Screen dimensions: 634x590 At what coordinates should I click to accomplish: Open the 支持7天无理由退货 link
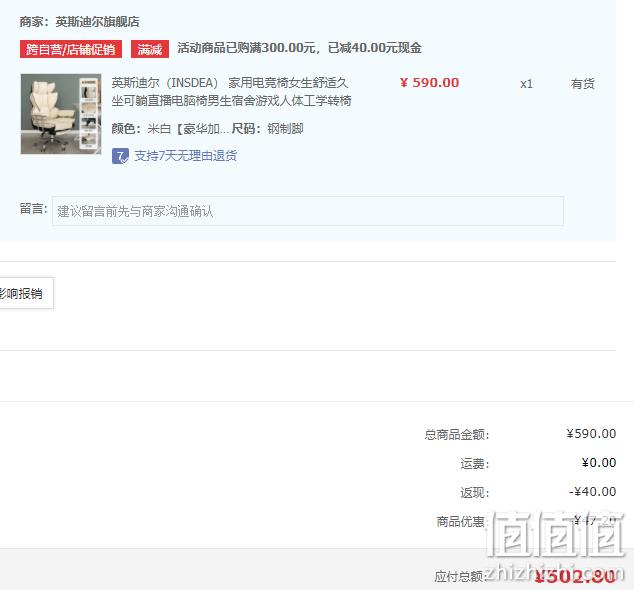186,156
